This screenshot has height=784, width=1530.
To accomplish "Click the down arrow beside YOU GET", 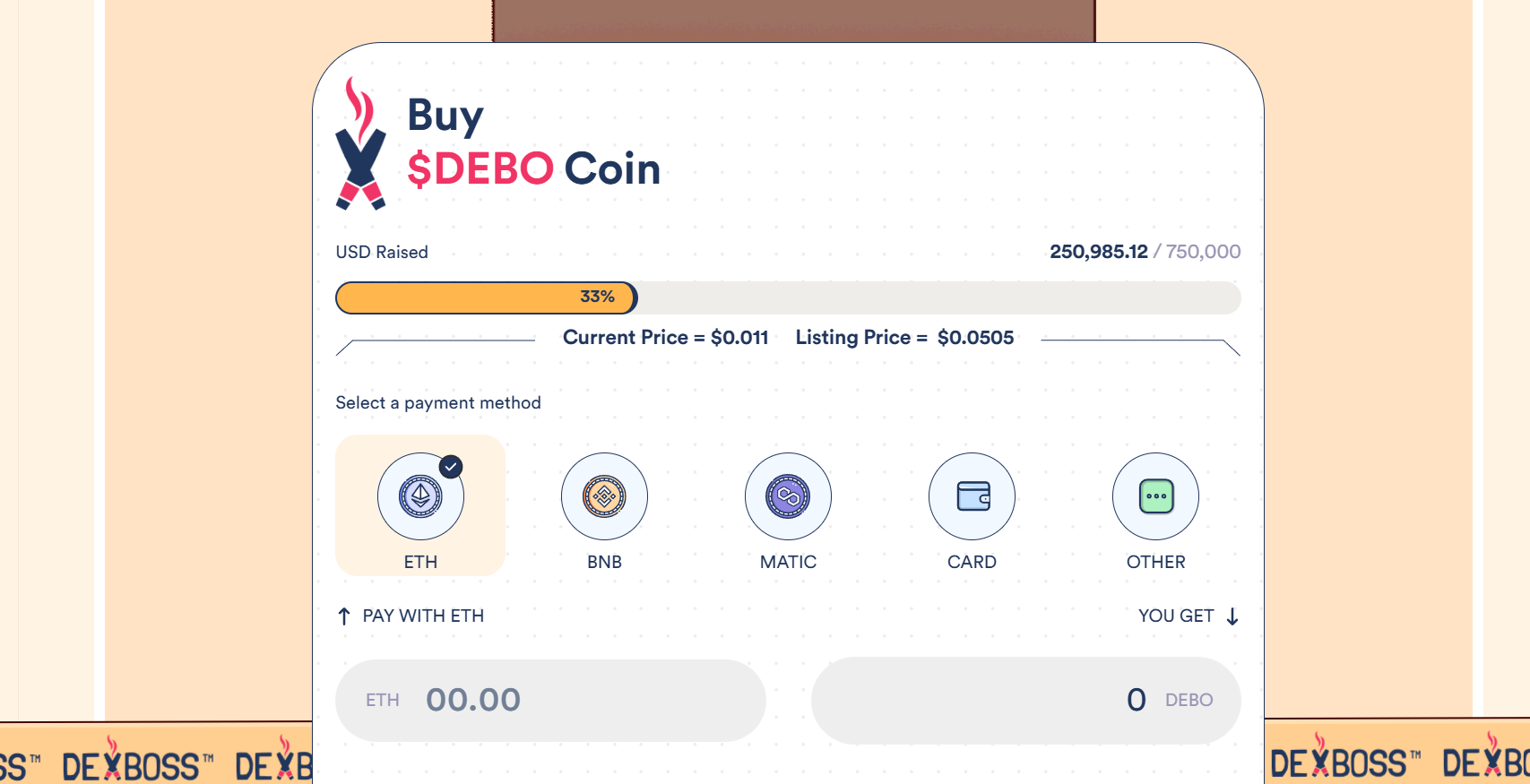I will [x=1232, y=616].
